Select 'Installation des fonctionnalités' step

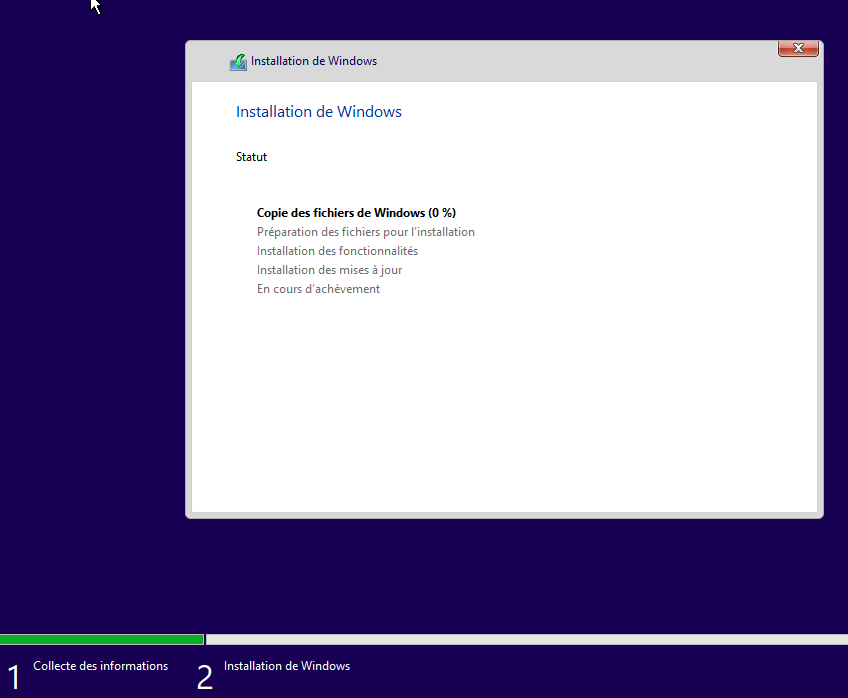pos(337,251)
